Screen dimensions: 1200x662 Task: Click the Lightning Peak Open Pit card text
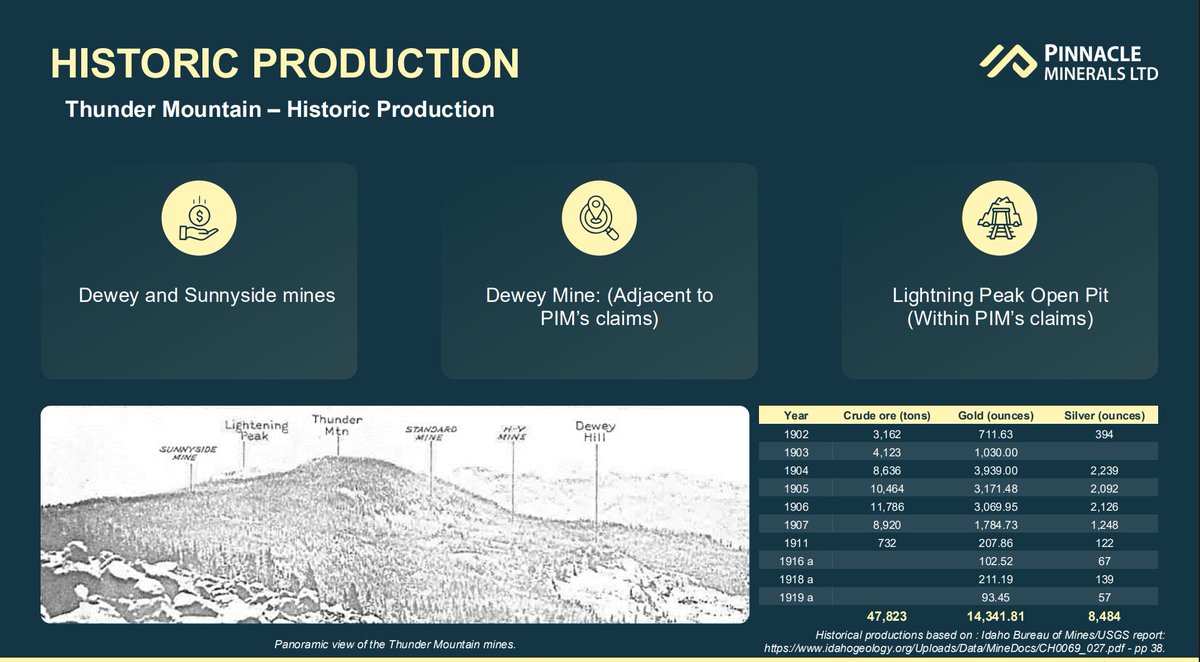pyautogui.click(x=999, y=308)
